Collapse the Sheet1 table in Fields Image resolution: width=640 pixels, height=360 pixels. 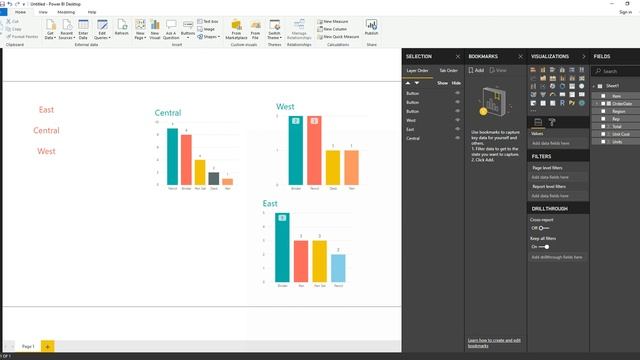tap(594, 86)
